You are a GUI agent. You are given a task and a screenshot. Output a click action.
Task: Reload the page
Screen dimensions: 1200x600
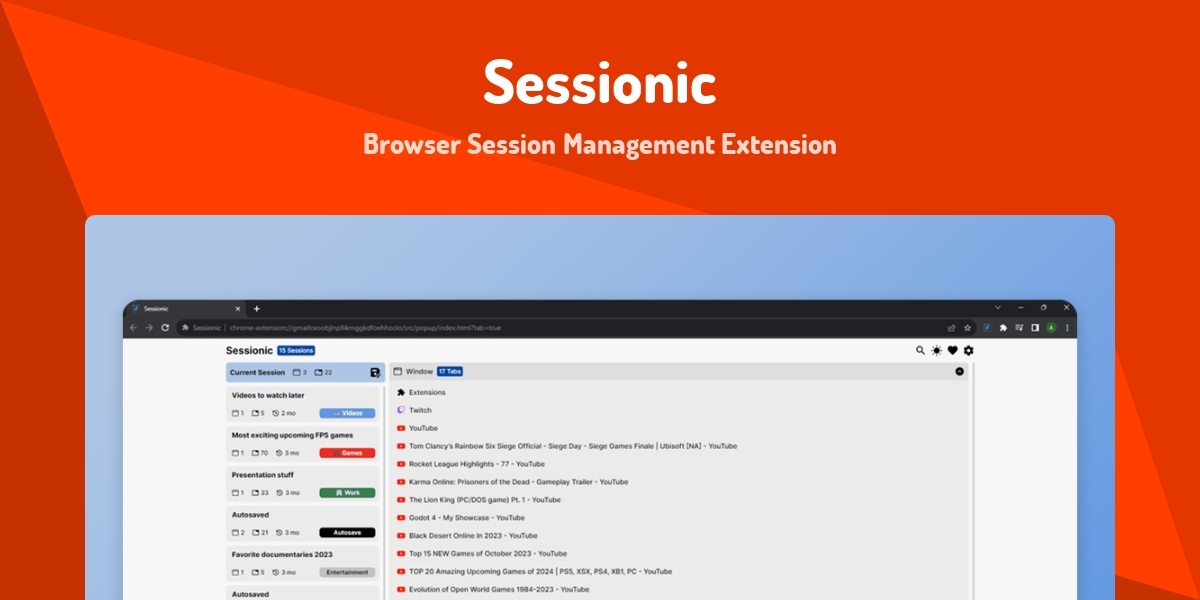pyautogui.click(x=165, y=327)
